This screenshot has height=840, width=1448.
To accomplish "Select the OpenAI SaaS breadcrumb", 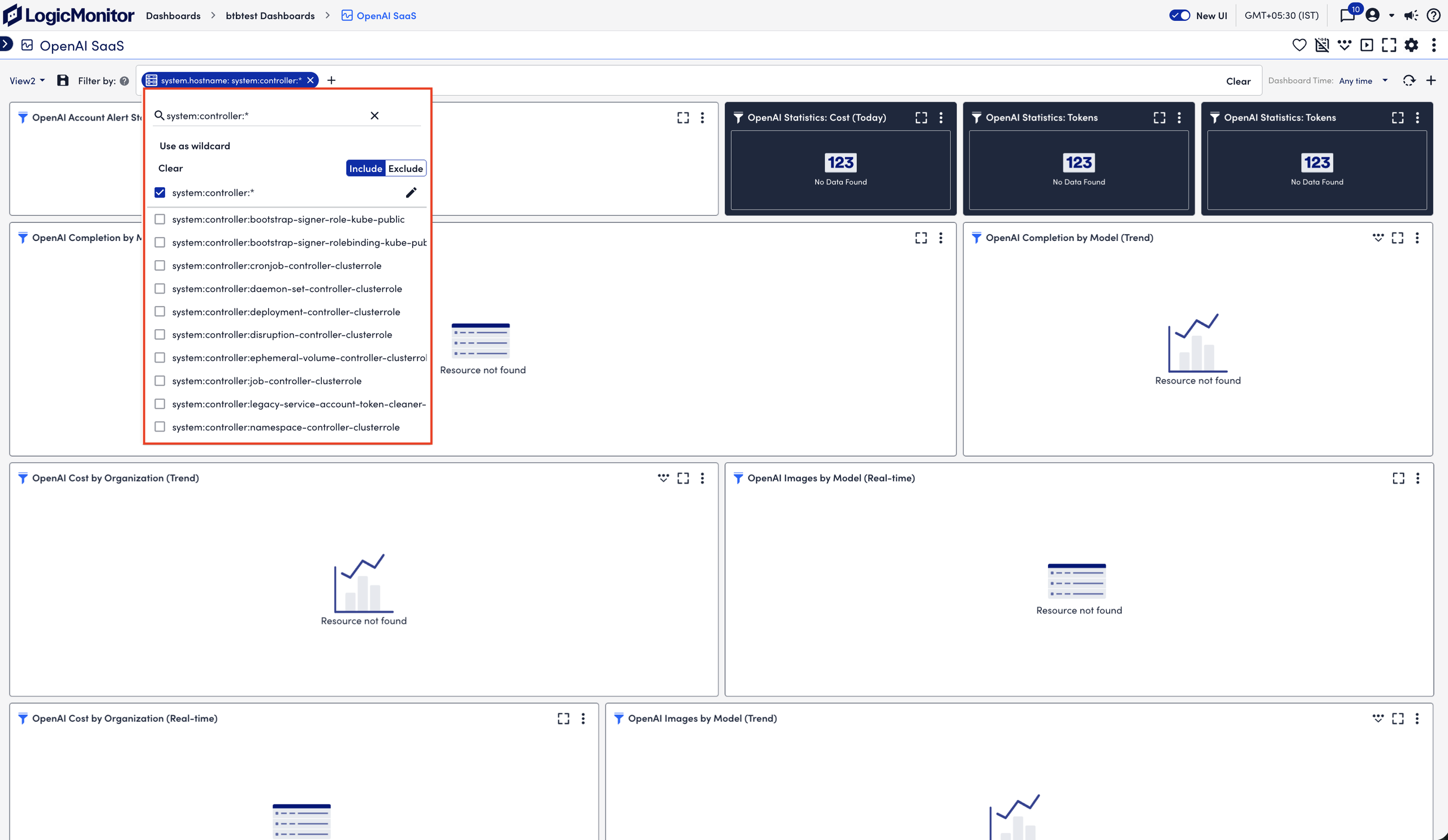I will click(x=379, y=15).
